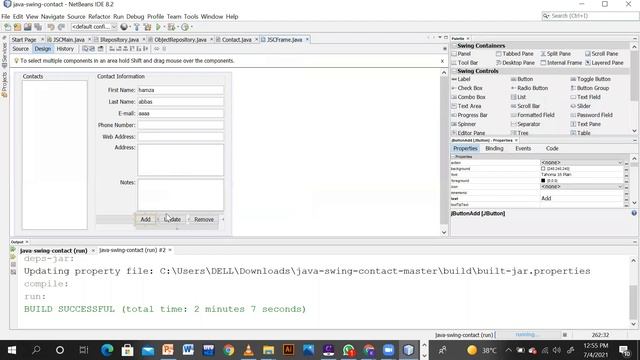Viewport: 640px width, 360px height.
Task: Click the Redo toolbar icon
Action: 61,27
